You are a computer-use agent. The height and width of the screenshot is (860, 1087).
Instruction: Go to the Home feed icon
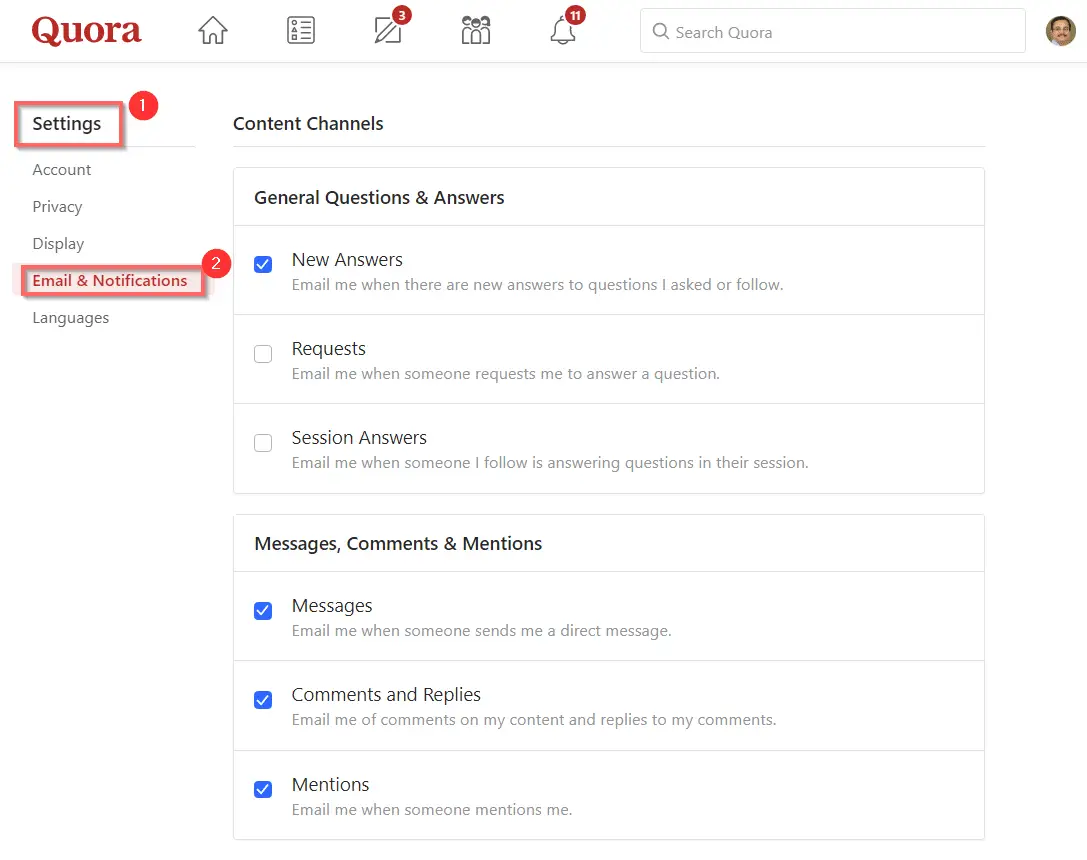[x=213, y=30]
